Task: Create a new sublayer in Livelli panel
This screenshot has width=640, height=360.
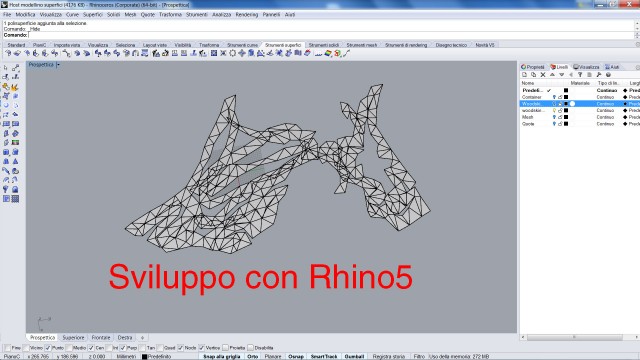Action: pyautogui.click(x=533, y=75)
